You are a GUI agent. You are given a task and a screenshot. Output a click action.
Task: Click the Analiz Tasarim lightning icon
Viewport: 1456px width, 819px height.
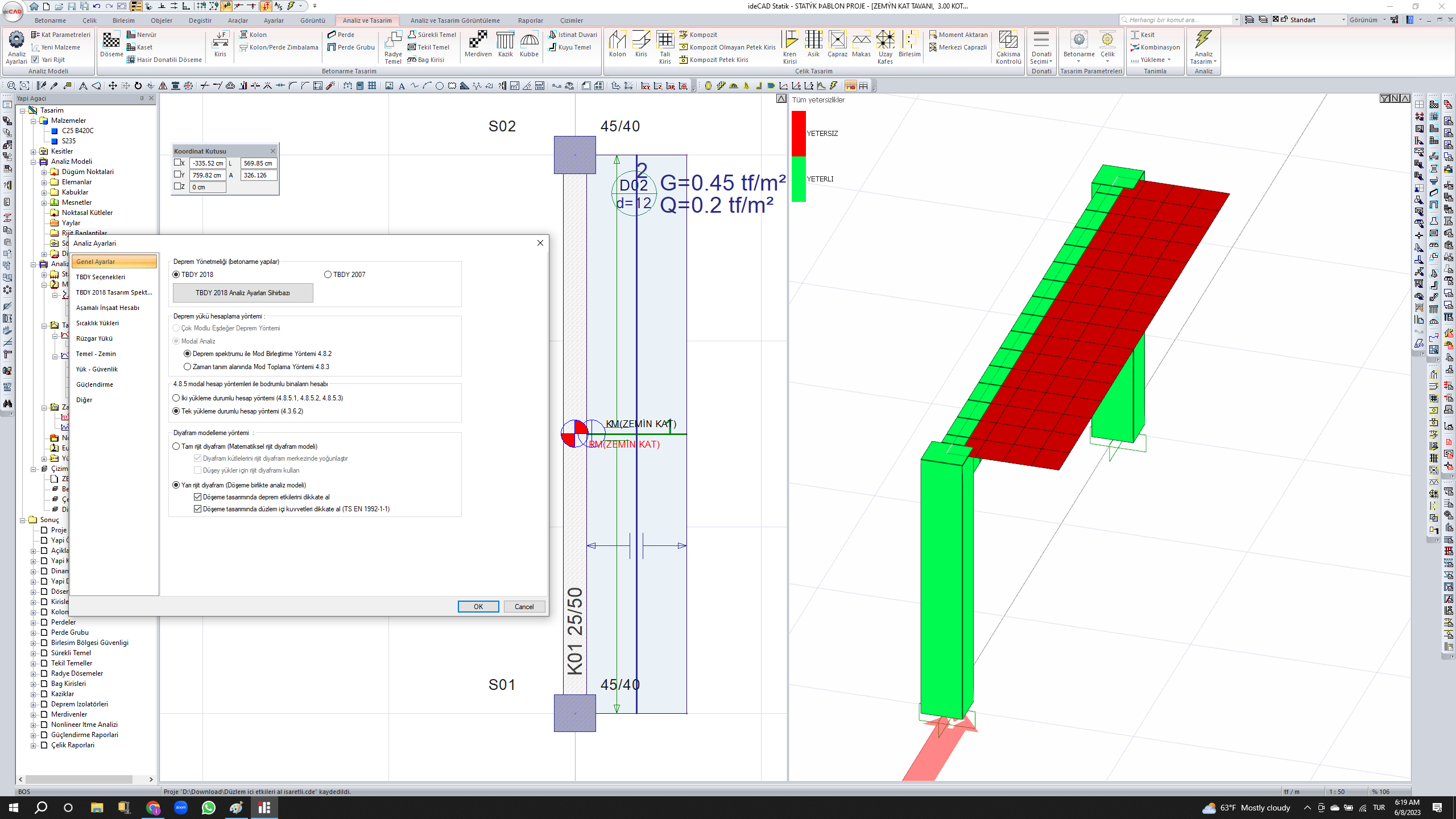(1203, 39)
